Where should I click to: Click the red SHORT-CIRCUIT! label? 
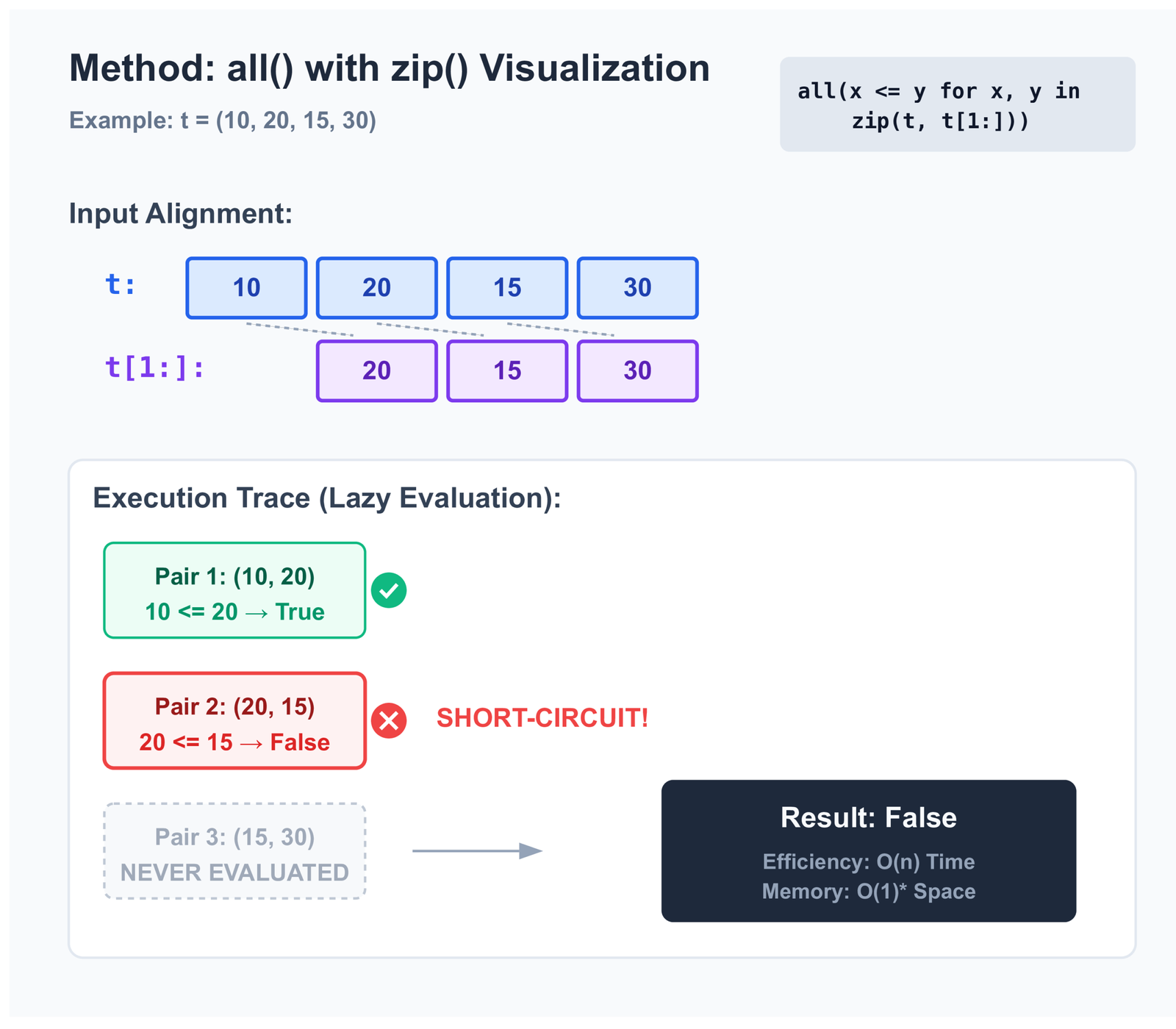[x=542, y=718]
